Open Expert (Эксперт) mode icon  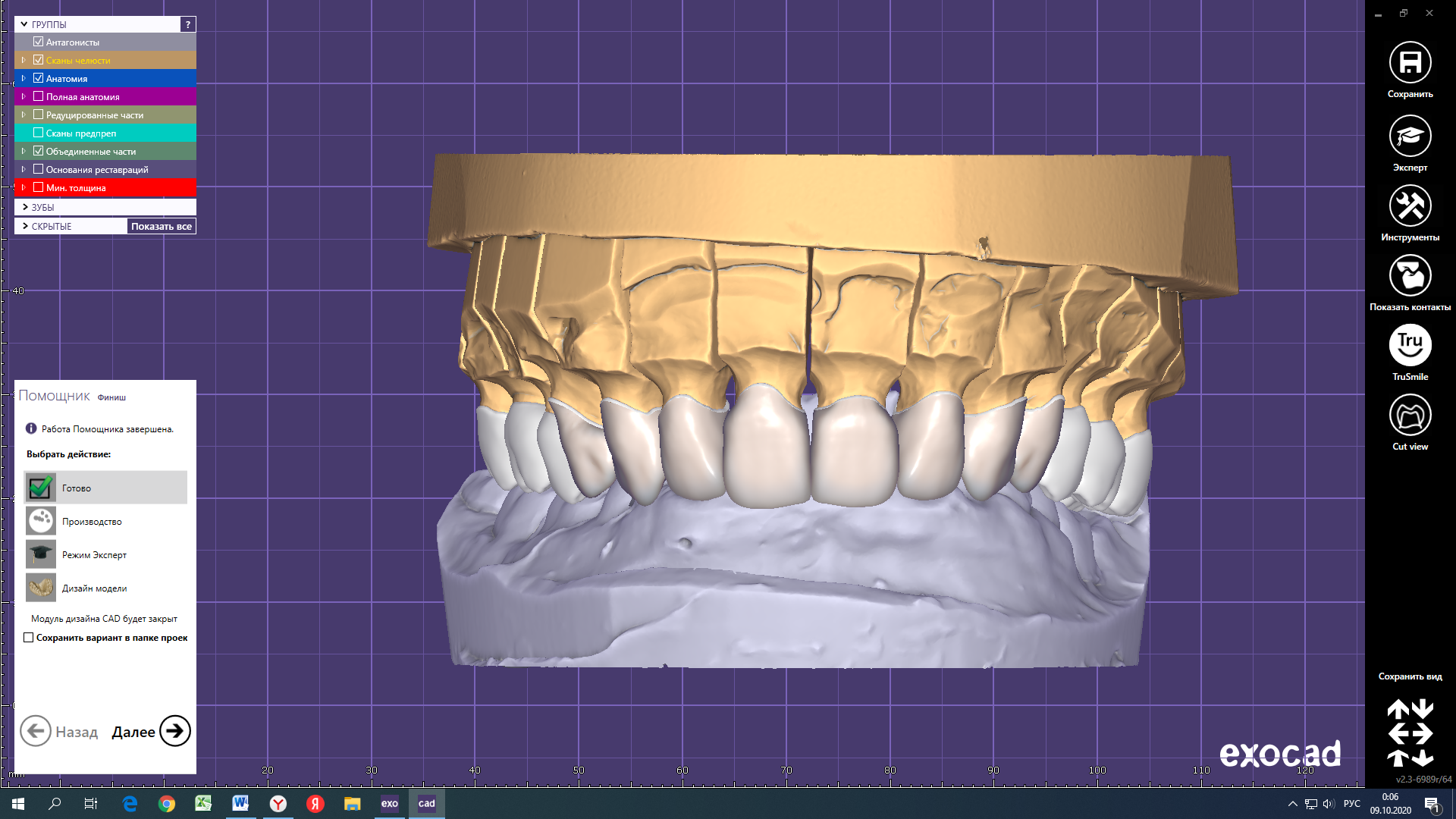click(1410, 136)
